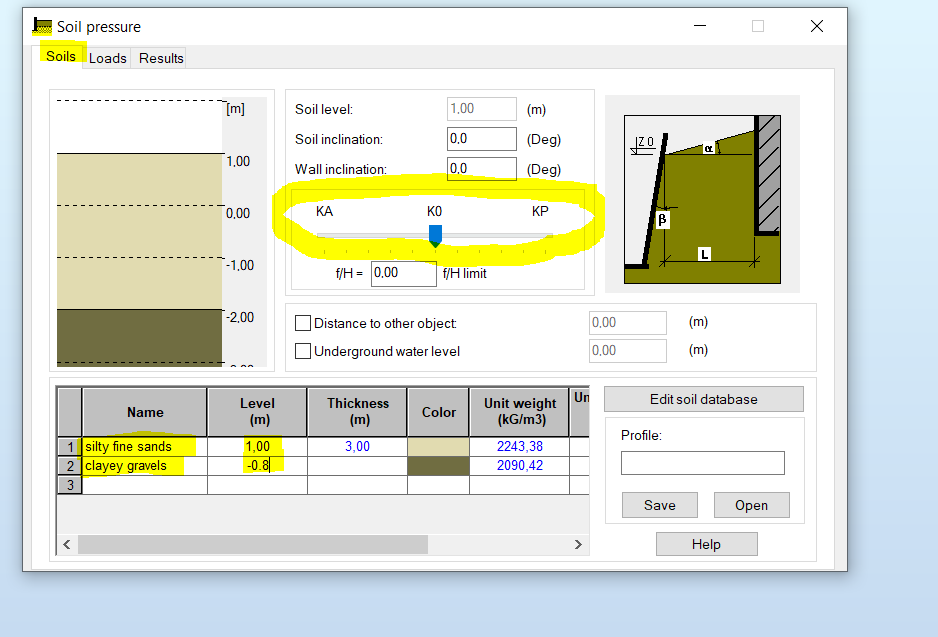Switch to the Results tab
This screenshot has width=938, height=637.
tap(158, 58)
